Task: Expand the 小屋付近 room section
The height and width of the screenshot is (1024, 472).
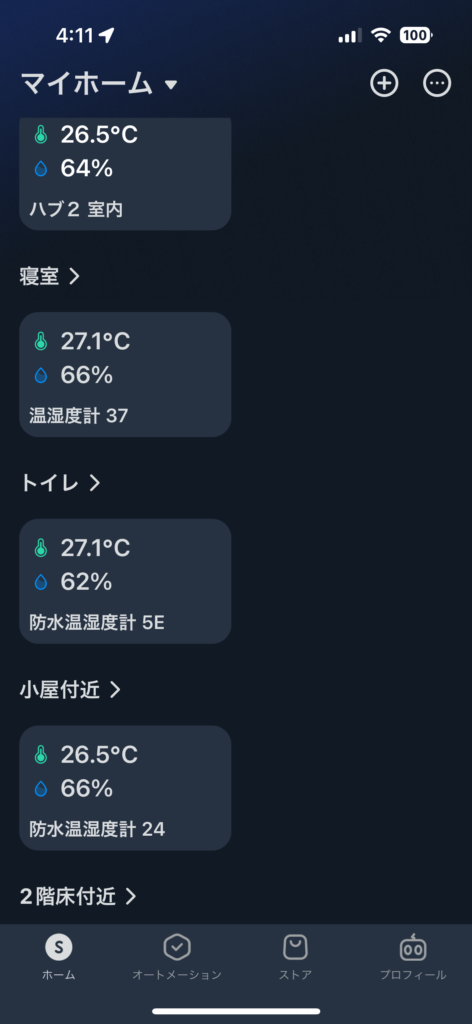Action: point(71,690)
